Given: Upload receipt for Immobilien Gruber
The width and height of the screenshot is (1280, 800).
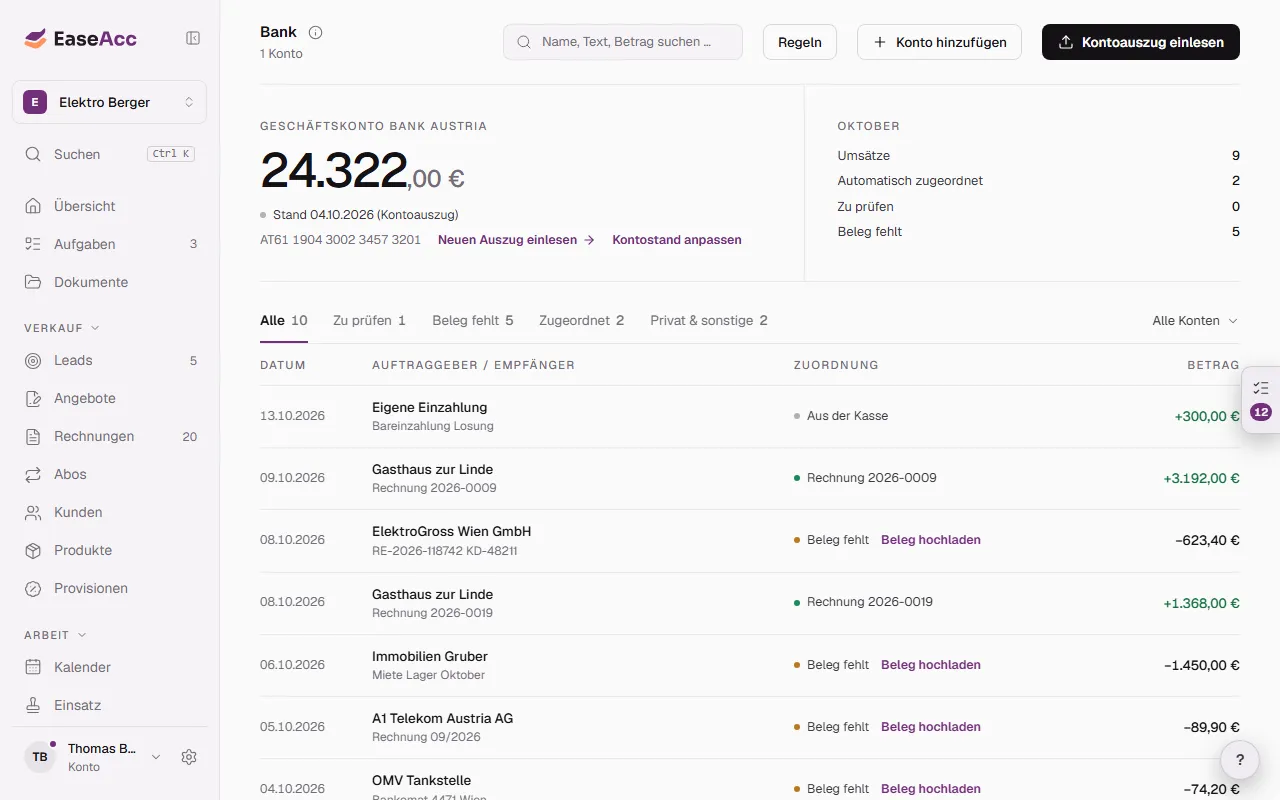Looking at the screenshot, I should click(931, 665).
